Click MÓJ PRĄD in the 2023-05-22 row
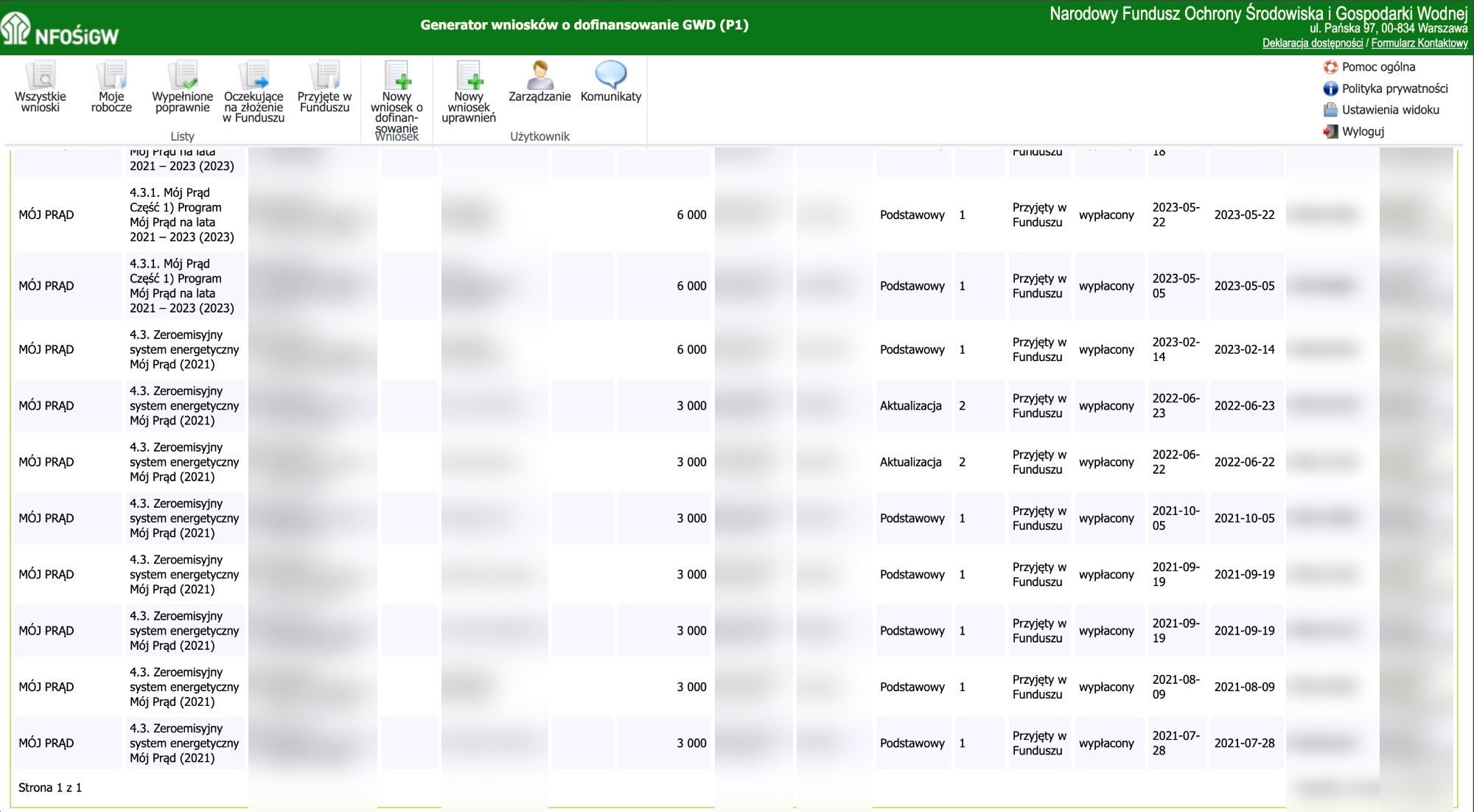This screenshot has width=1474, height=812. click(46, 214)
